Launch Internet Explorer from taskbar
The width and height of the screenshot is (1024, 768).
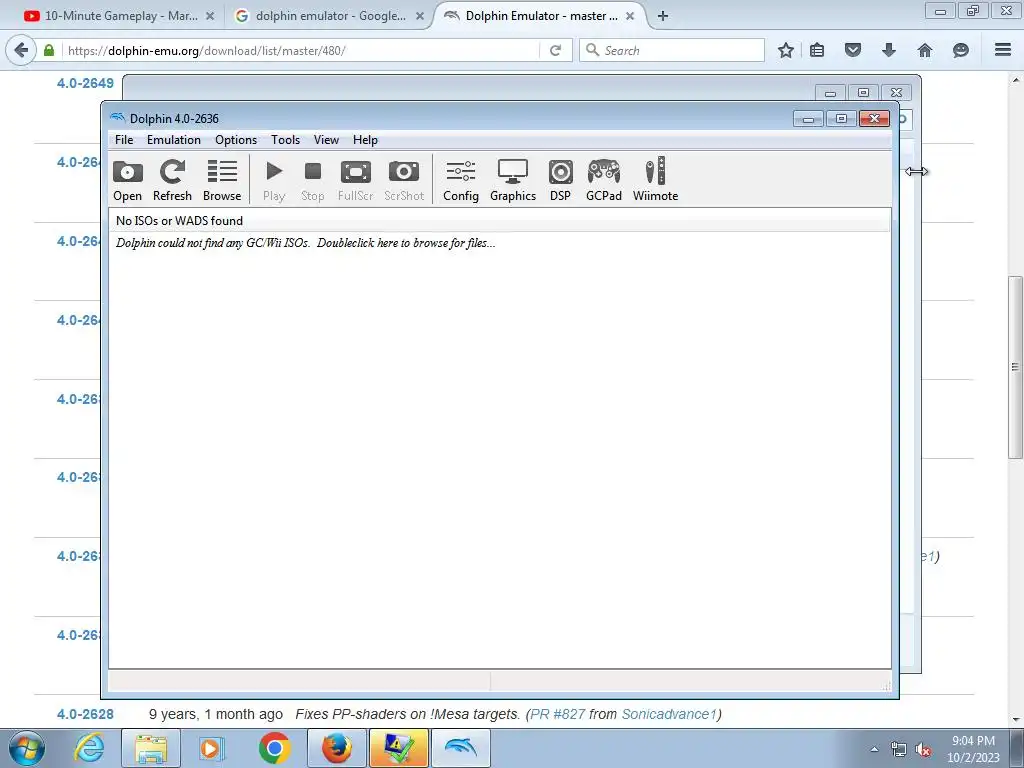tap(89, 748)
